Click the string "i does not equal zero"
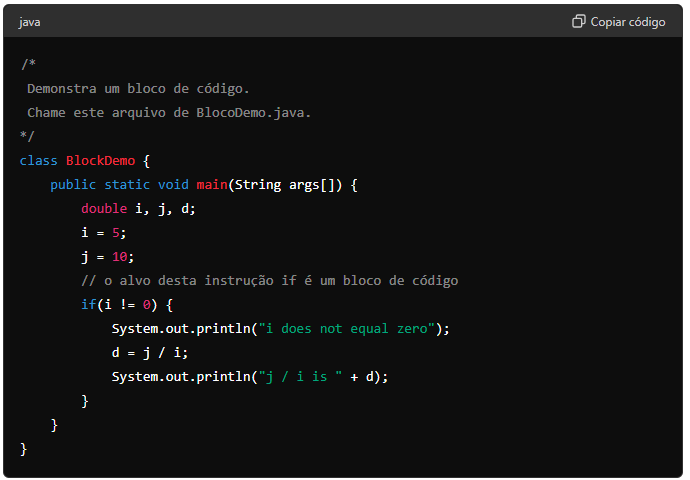This screenshot has height=480, width=690. coord(347,329)
